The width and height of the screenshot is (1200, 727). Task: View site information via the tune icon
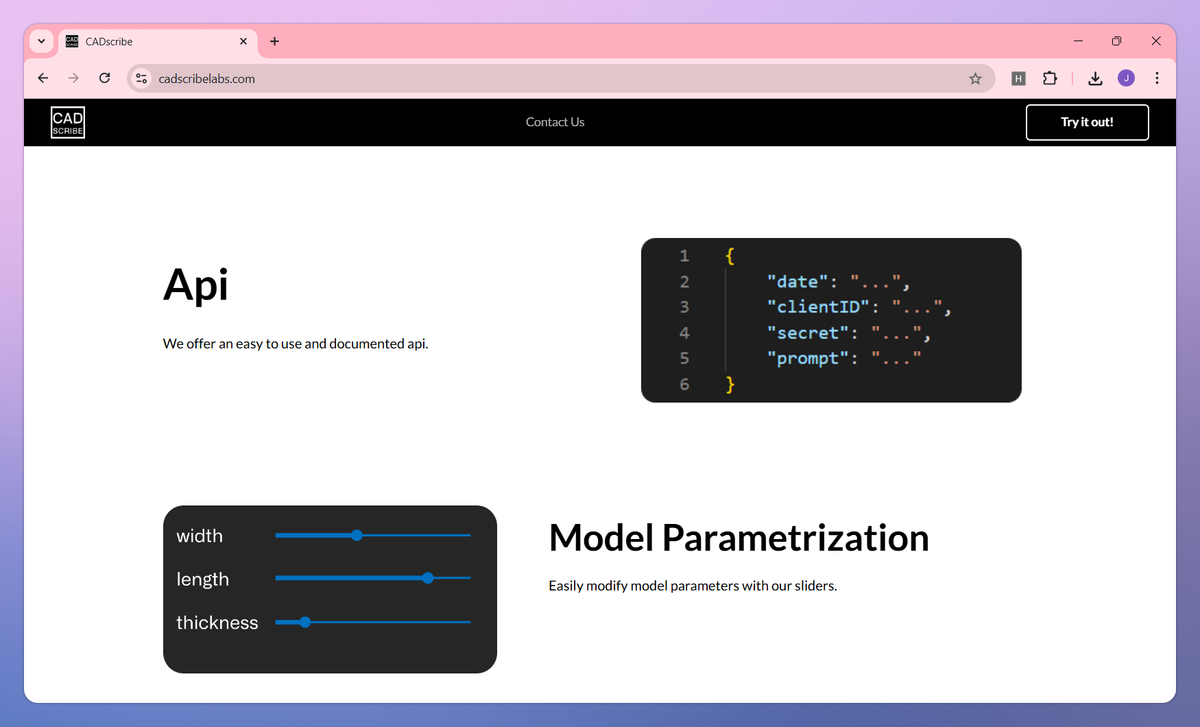[141, 78]
